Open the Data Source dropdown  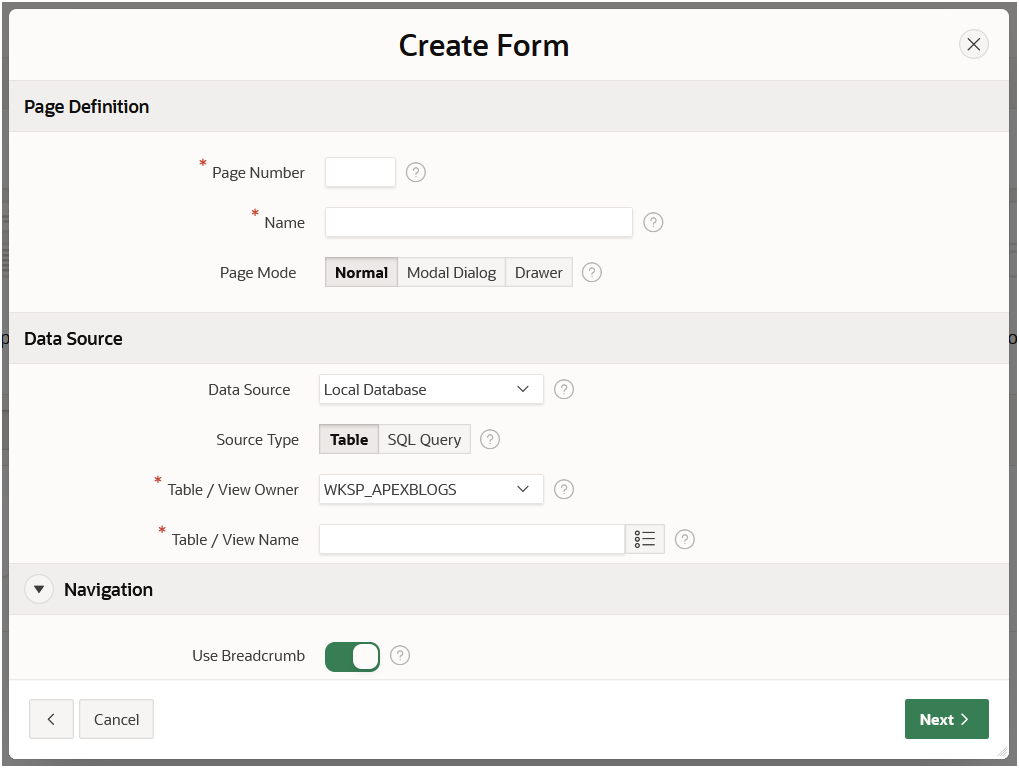[x=430, y=389]
